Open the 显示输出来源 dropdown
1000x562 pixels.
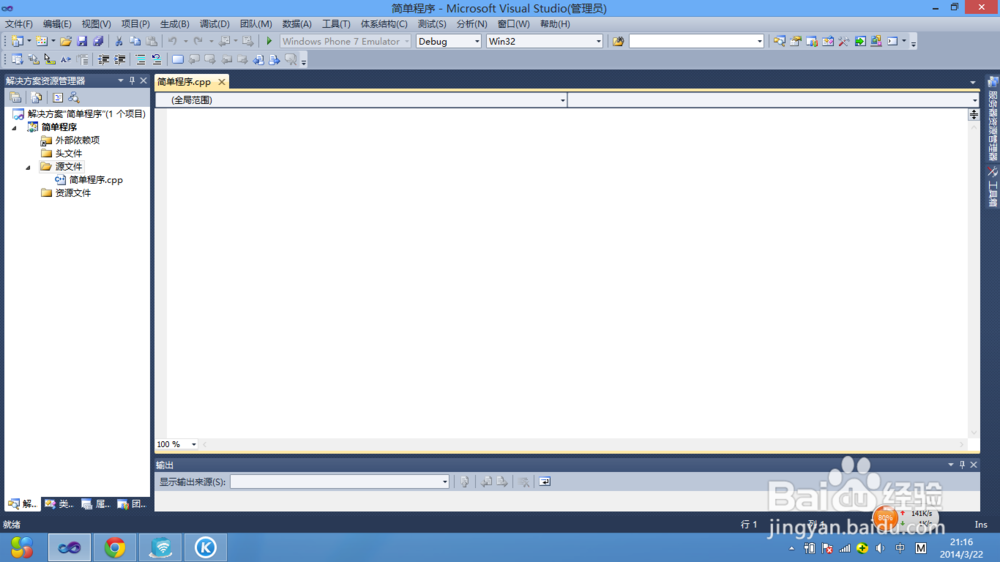(445, 482)
